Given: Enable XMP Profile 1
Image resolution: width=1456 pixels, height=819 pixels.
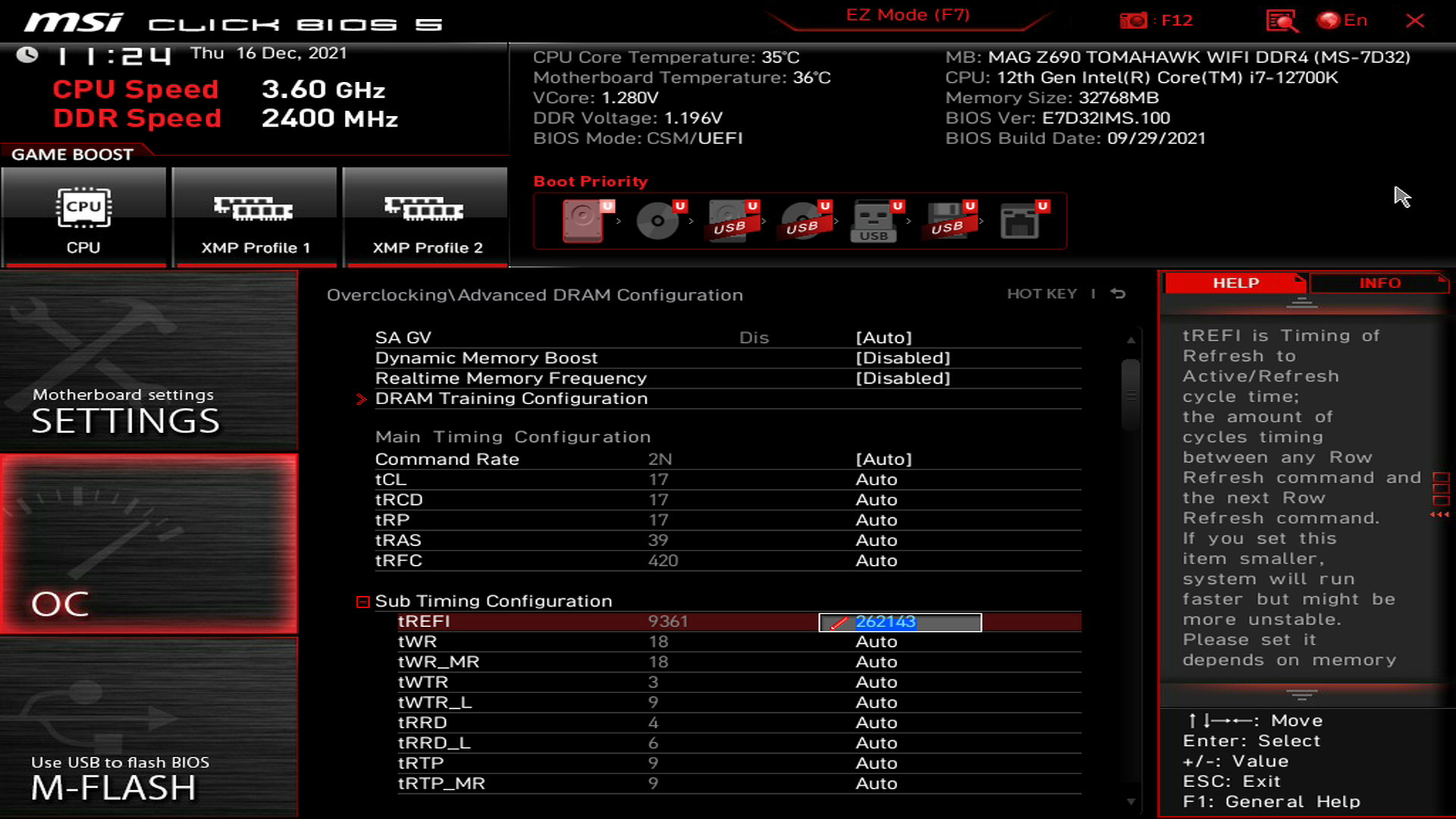Looking at the screenshot, I should tap(255, 217).
